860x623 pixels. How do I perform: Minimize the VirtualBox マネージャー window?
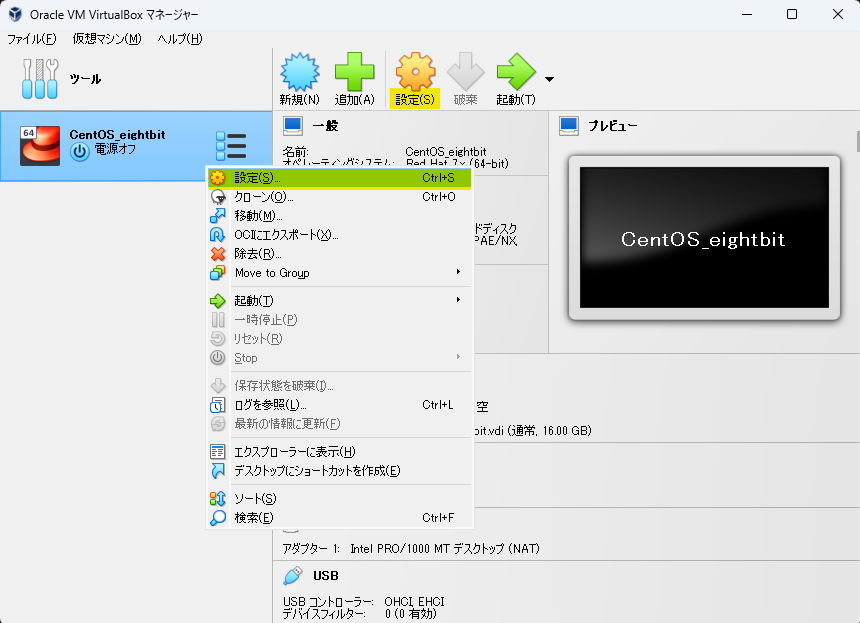point(746,14)
